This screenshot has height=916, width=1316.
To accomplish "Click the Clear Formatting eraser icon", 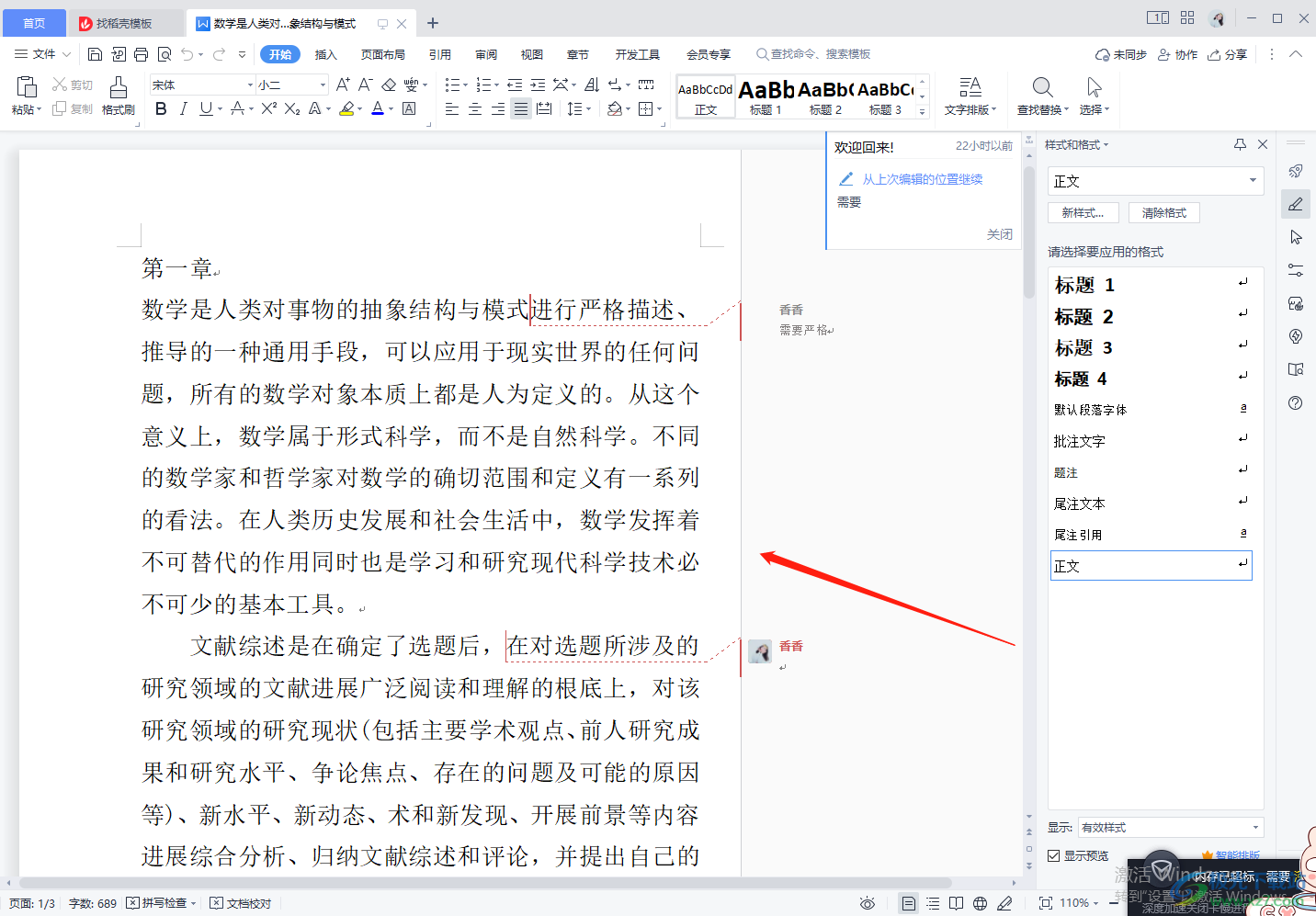I will (x=389, y=85).
